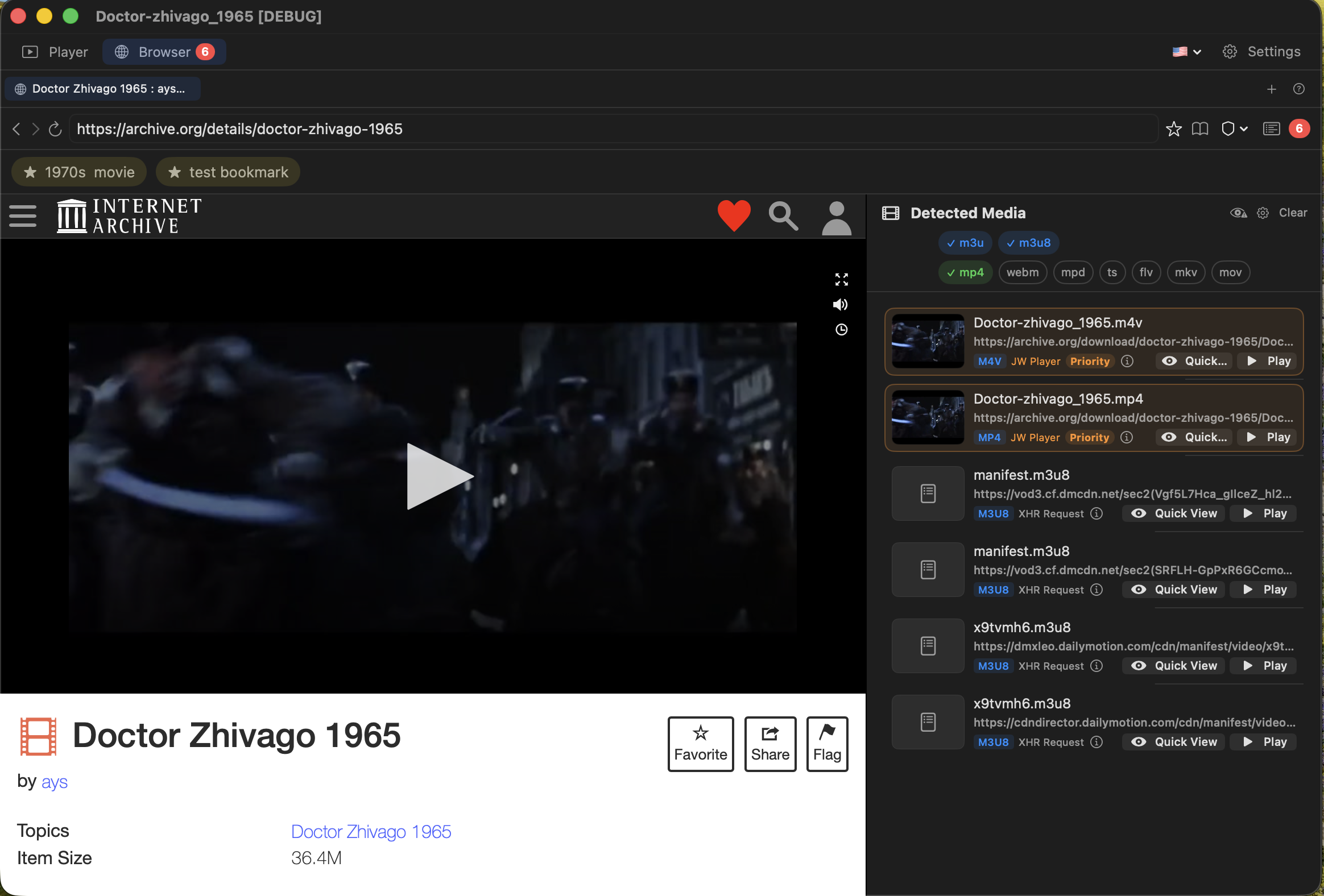Image resolution: width=1324 pixels, height=896 pixels.
Task: Enable the ts format filter
Action: point(1111,272)
